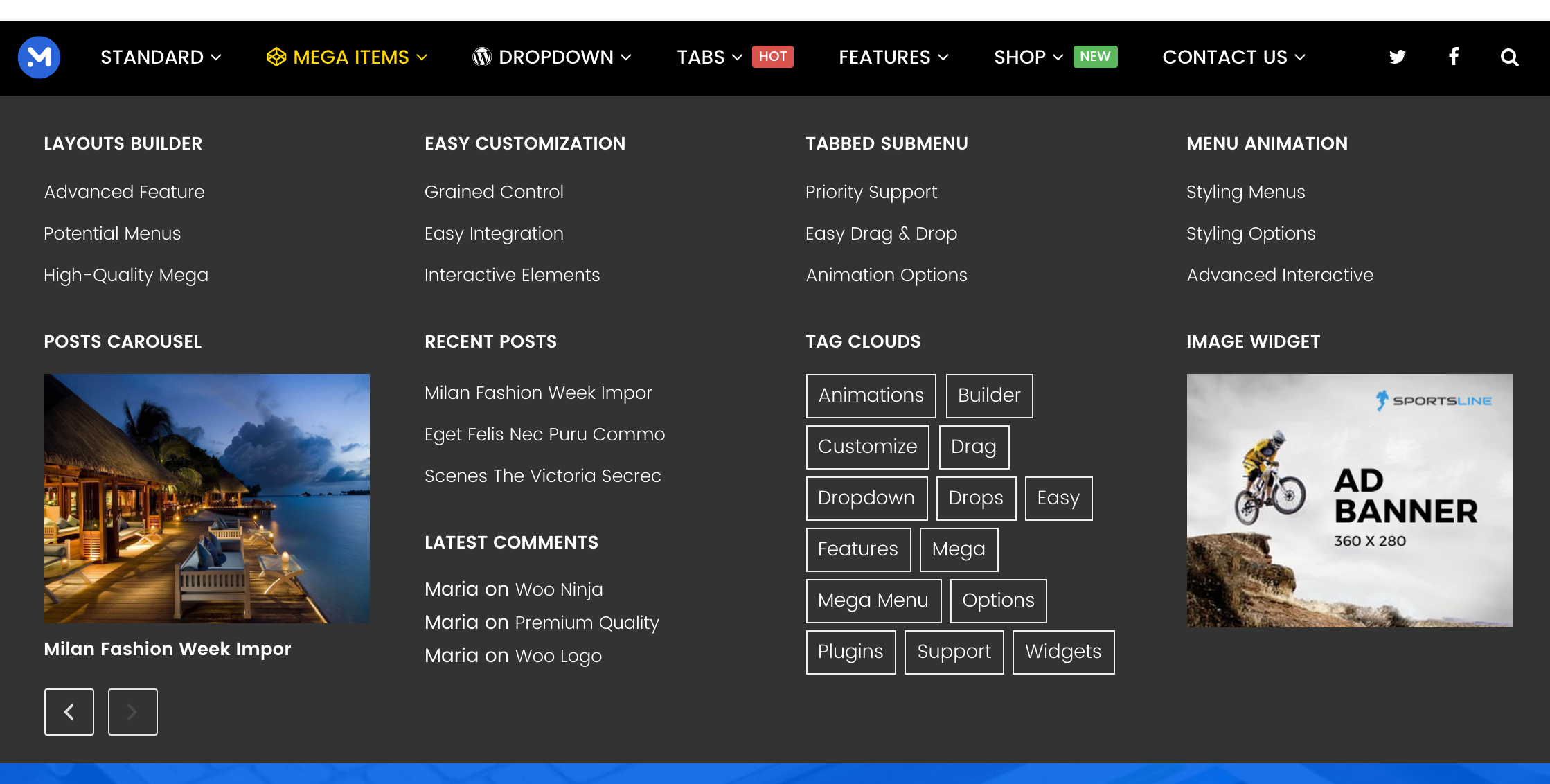Viewport: 1550px width, 784px height.
Task: Click the WordPress logo beside DROPDOWN
Action: pos(482,57)
